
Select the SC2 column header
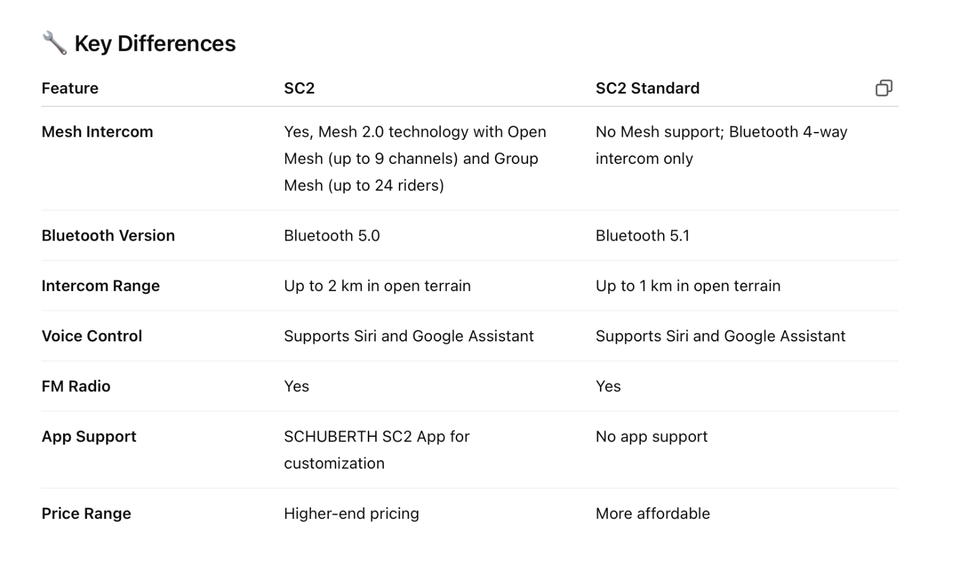coord(299,88)
